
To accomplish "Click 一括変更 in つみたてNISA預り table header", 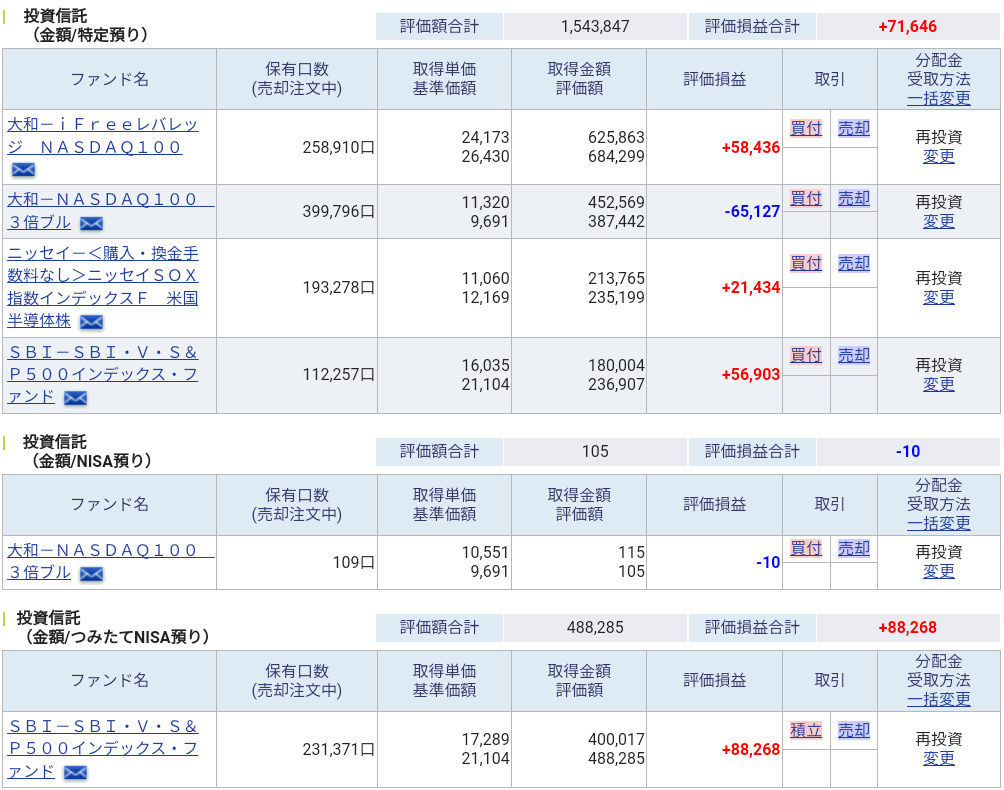I will (939, 700).
